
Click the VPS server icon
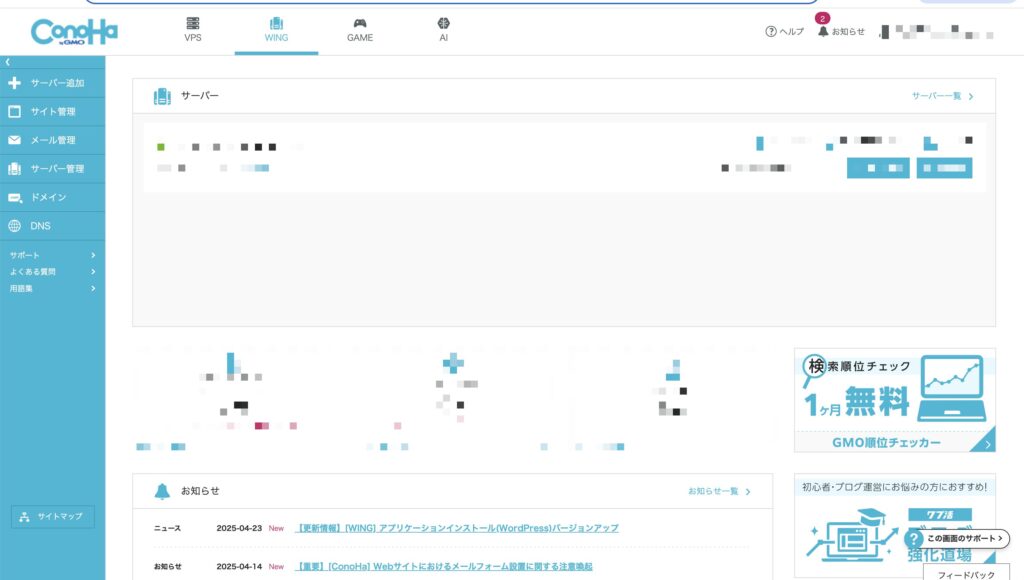(193, 24)
